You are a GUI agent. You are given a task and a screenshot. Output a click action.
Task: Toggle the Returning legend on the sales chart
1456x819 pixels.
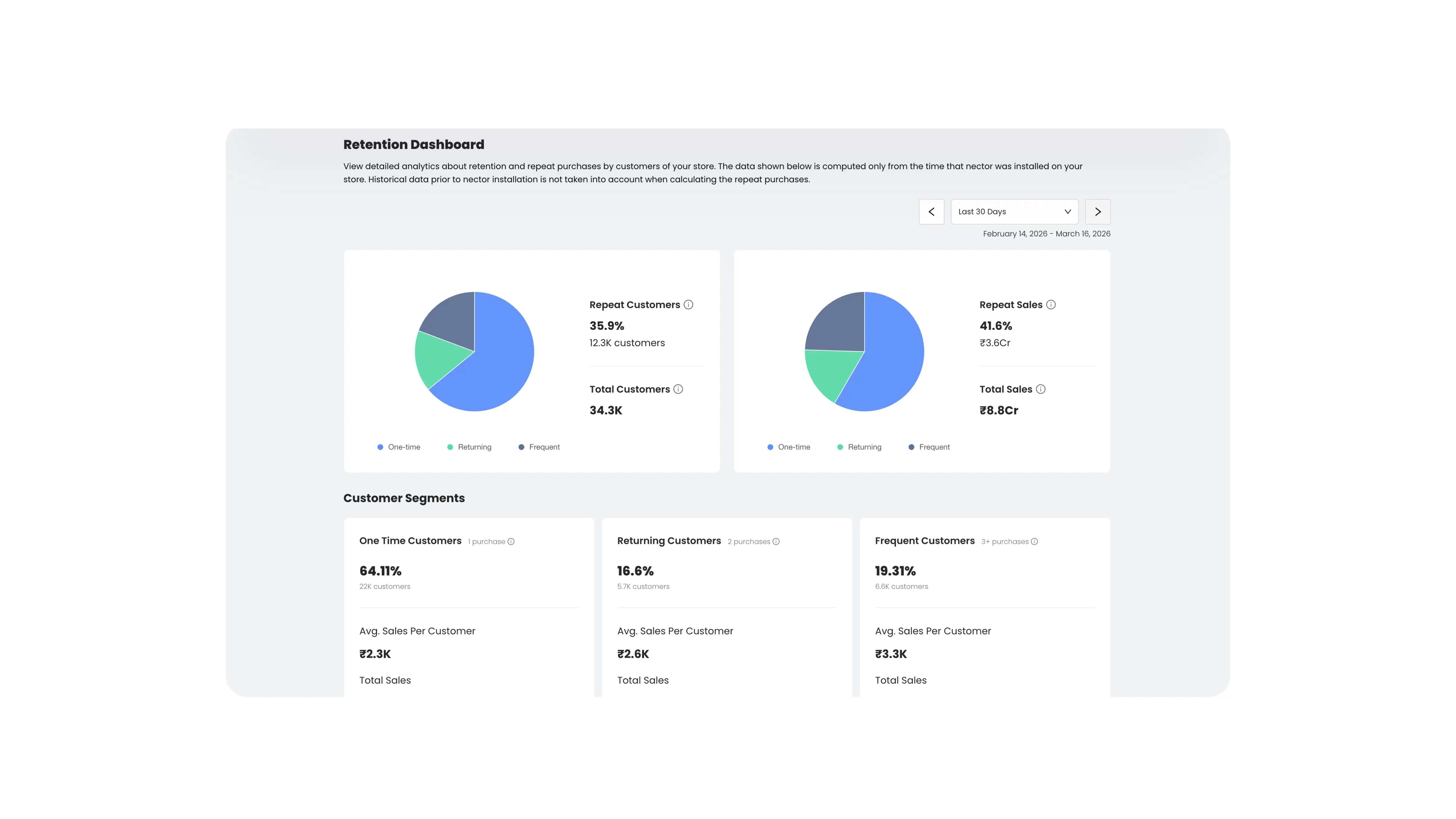pos(859,447)
